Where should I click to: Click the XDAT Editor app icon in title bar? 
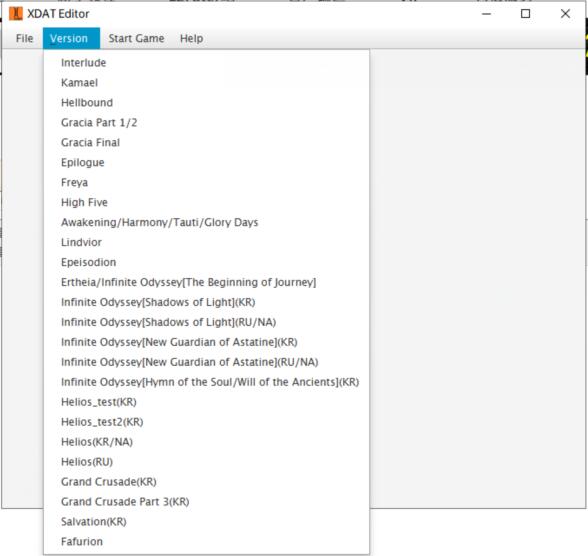pyautogui.click(x=16, y=14)
